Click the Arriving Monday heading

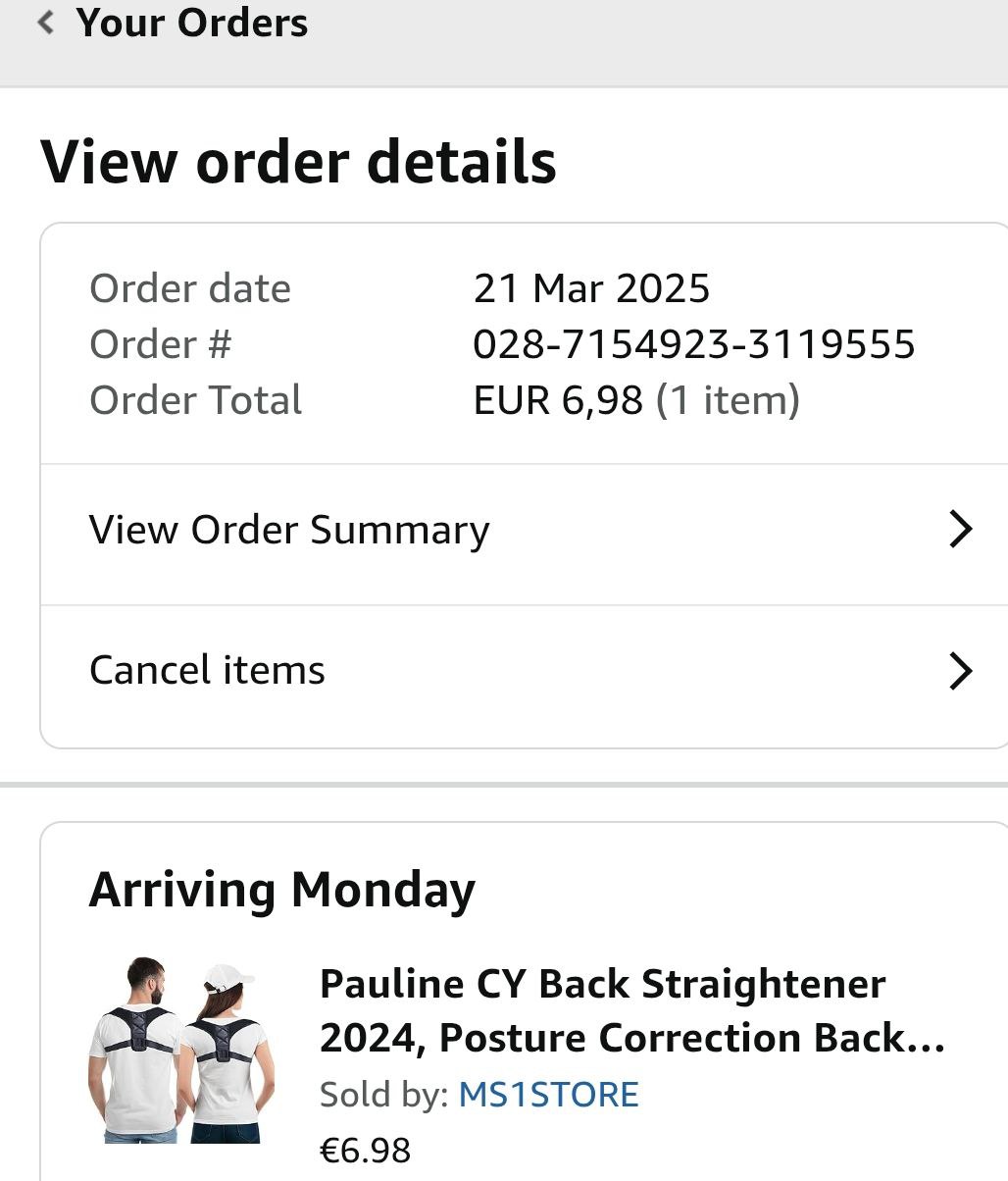[282, 890]
